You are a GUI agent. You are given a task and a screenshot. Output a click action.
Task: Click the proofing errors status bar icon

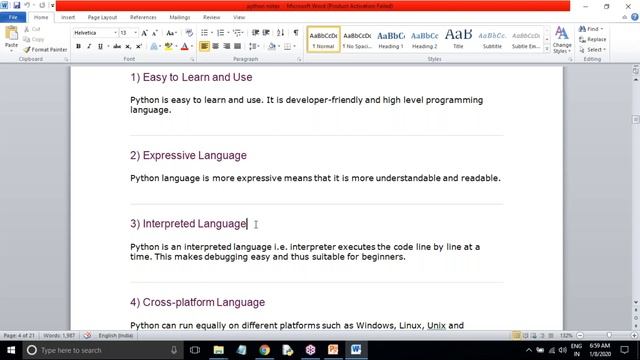click(87, 336)
